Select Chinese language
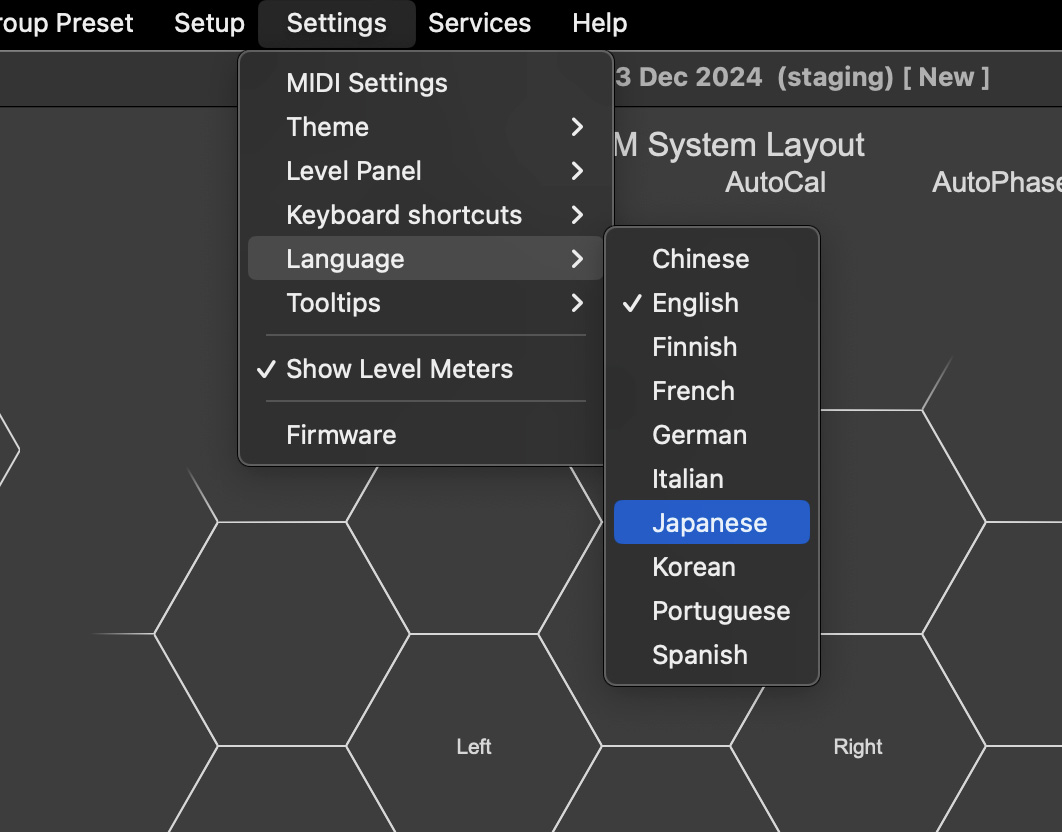Viewport: 1062px width, 832px height. pos(700,259)
